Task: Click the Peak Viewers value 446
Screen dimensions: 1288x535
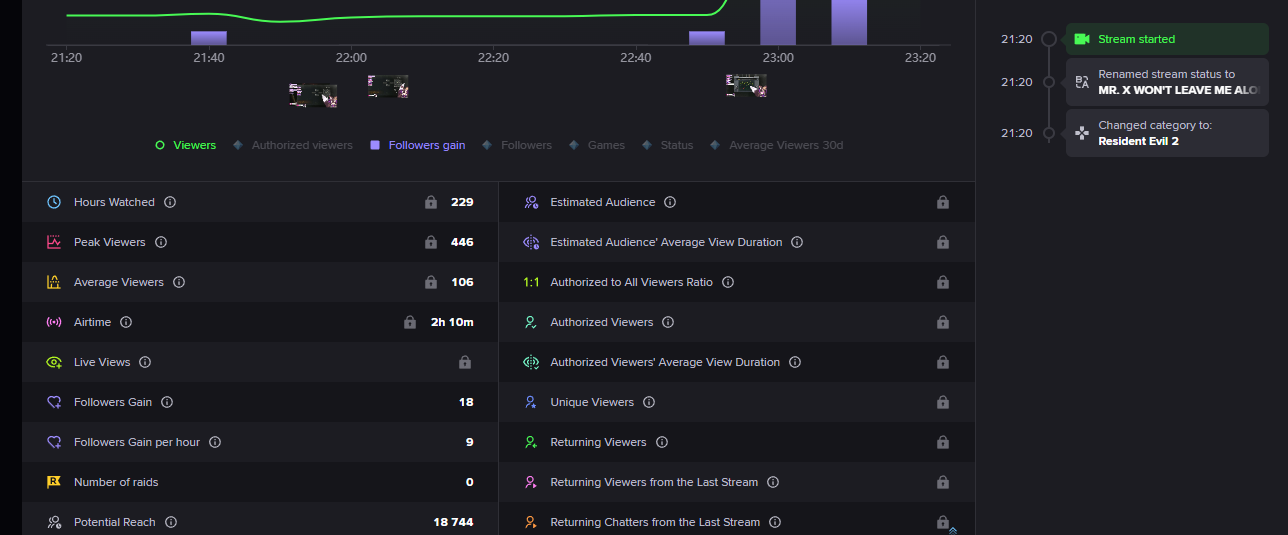Action: (462, 242)
